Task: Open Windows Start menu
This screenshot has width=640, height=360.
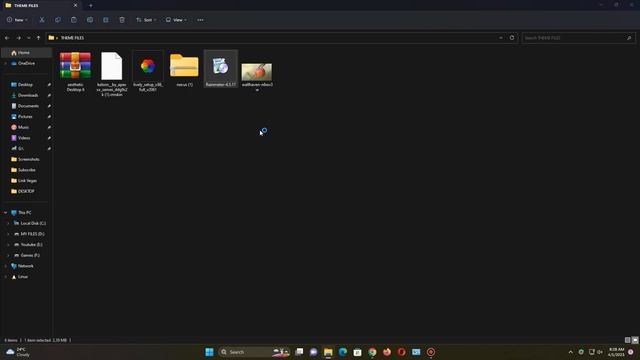Action: click(x=209, y=352)
